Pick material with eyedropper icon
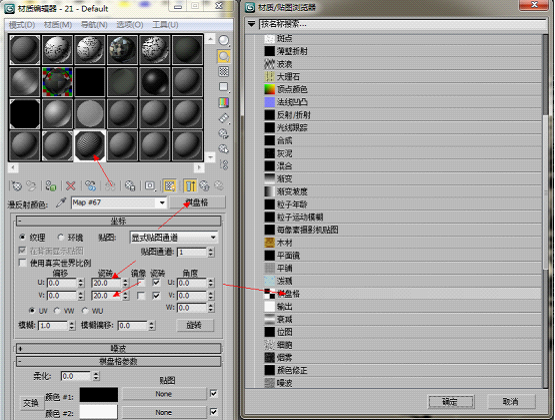The height and width of the screenshot is (420, 555). (61, 202)
